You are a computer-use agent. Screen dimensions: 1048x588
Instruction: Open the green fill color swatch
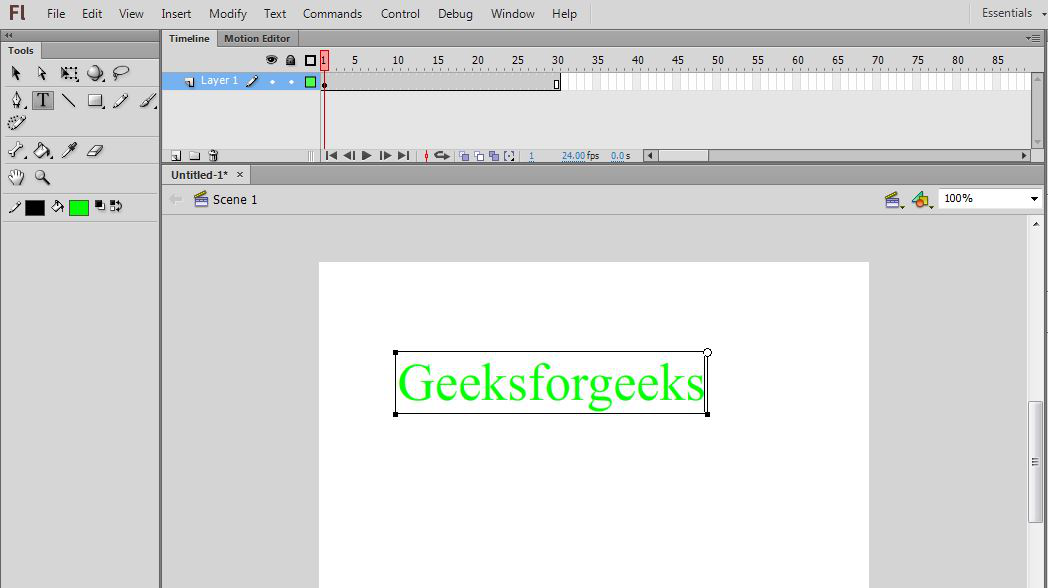[79, 208]
